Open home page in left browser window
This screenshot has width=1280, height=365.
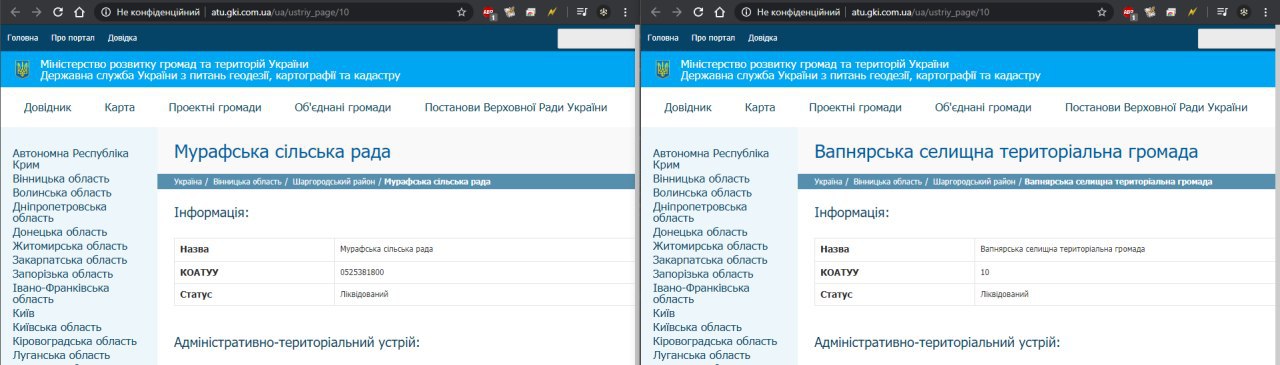tap(80, 12)
